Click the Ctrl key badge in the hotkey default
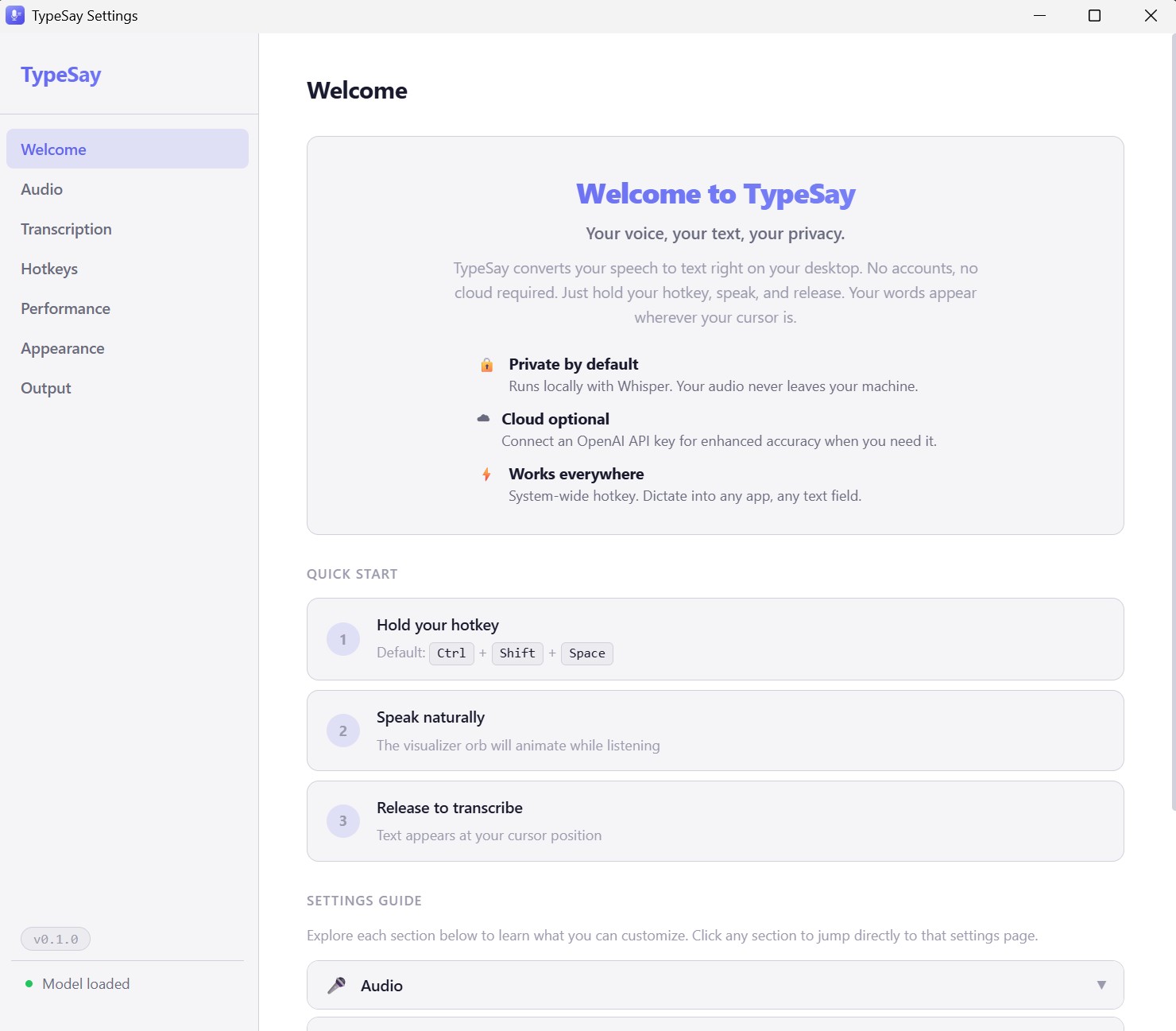This screenshot has width=1176, height=1031. pos(451,653)
